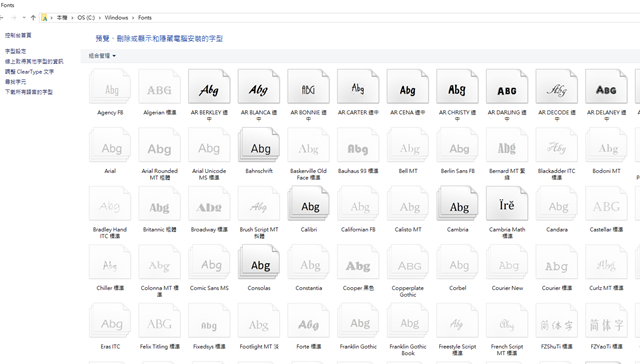Click Windows segment in address bar
640x364 pixels.
tap(116, 18)
